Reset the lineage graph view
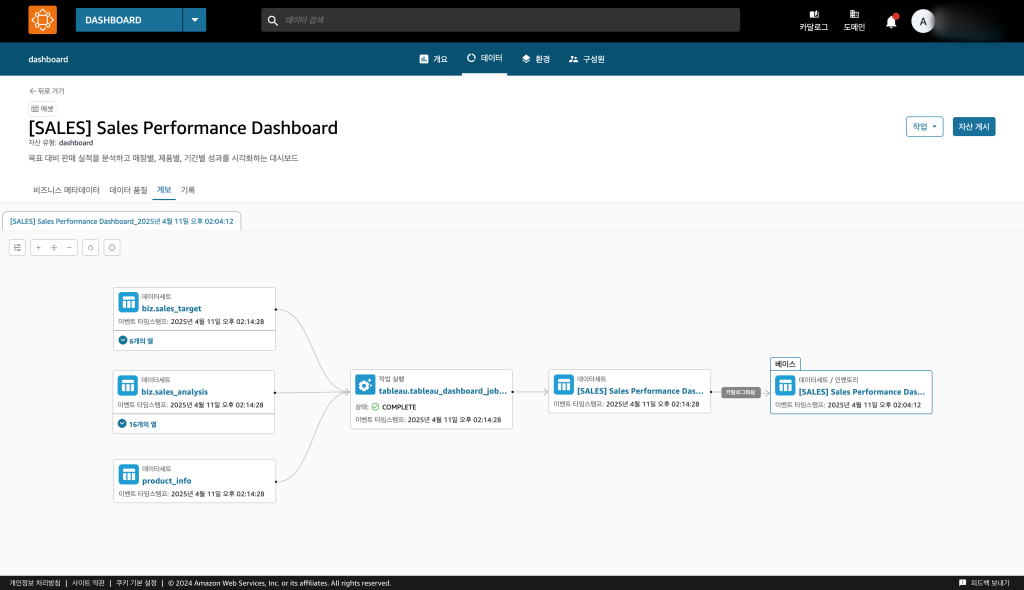The width and height of the screenshot is (1024, 590). click(91, 248)
